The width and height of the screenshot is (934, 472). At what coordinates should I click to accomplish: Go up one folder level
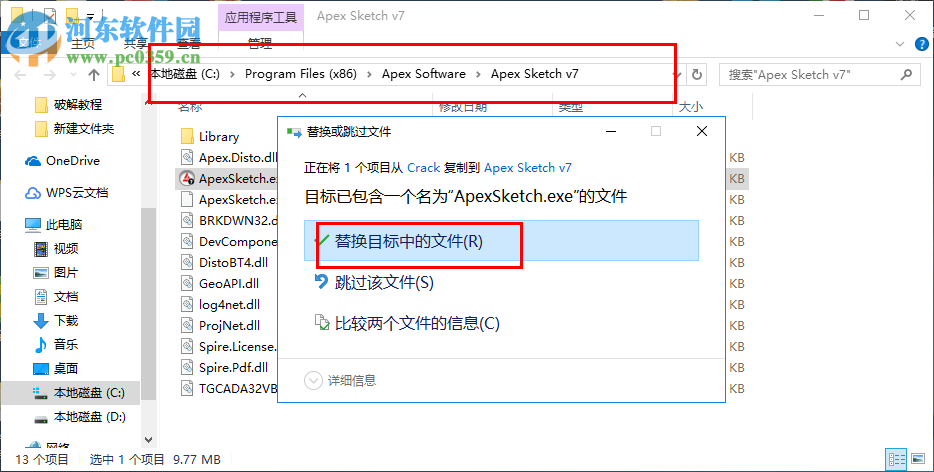pyautogui.click(x=94, y=75)
